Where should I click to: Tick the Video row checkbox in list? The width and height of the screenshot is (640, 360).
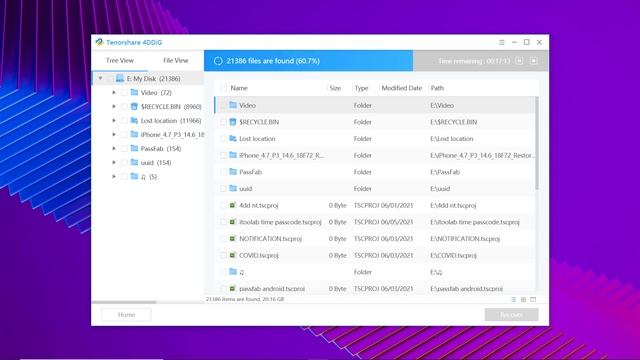(x=223, y=105)
